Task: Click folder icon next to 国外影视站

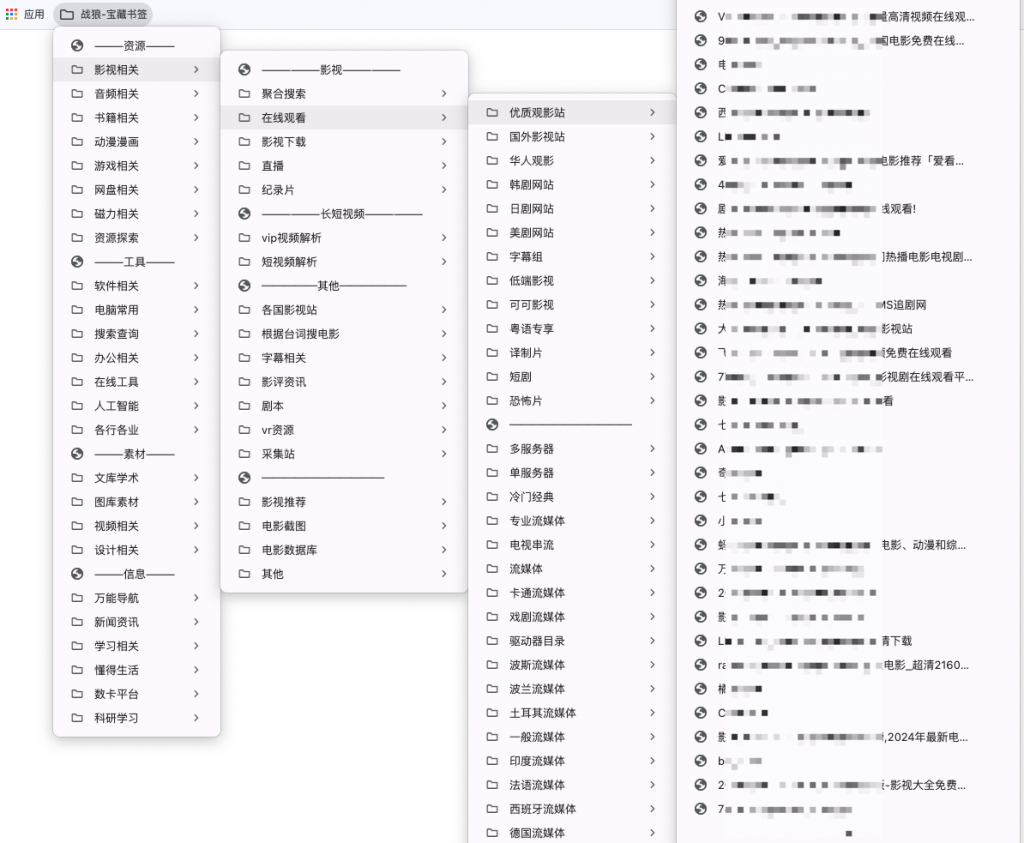Action: [x=492, y=137]
